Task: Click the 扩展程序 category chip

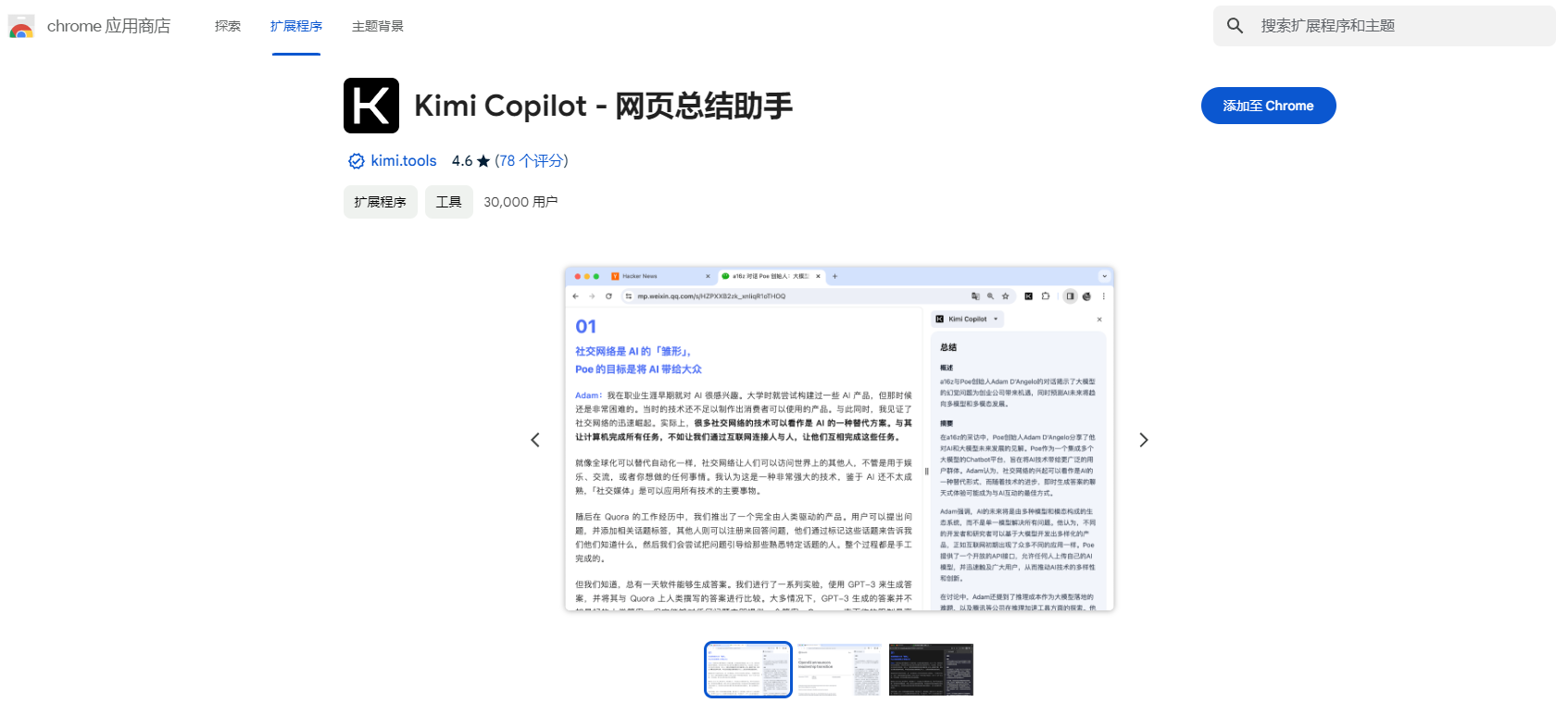Action: (381, 202)
